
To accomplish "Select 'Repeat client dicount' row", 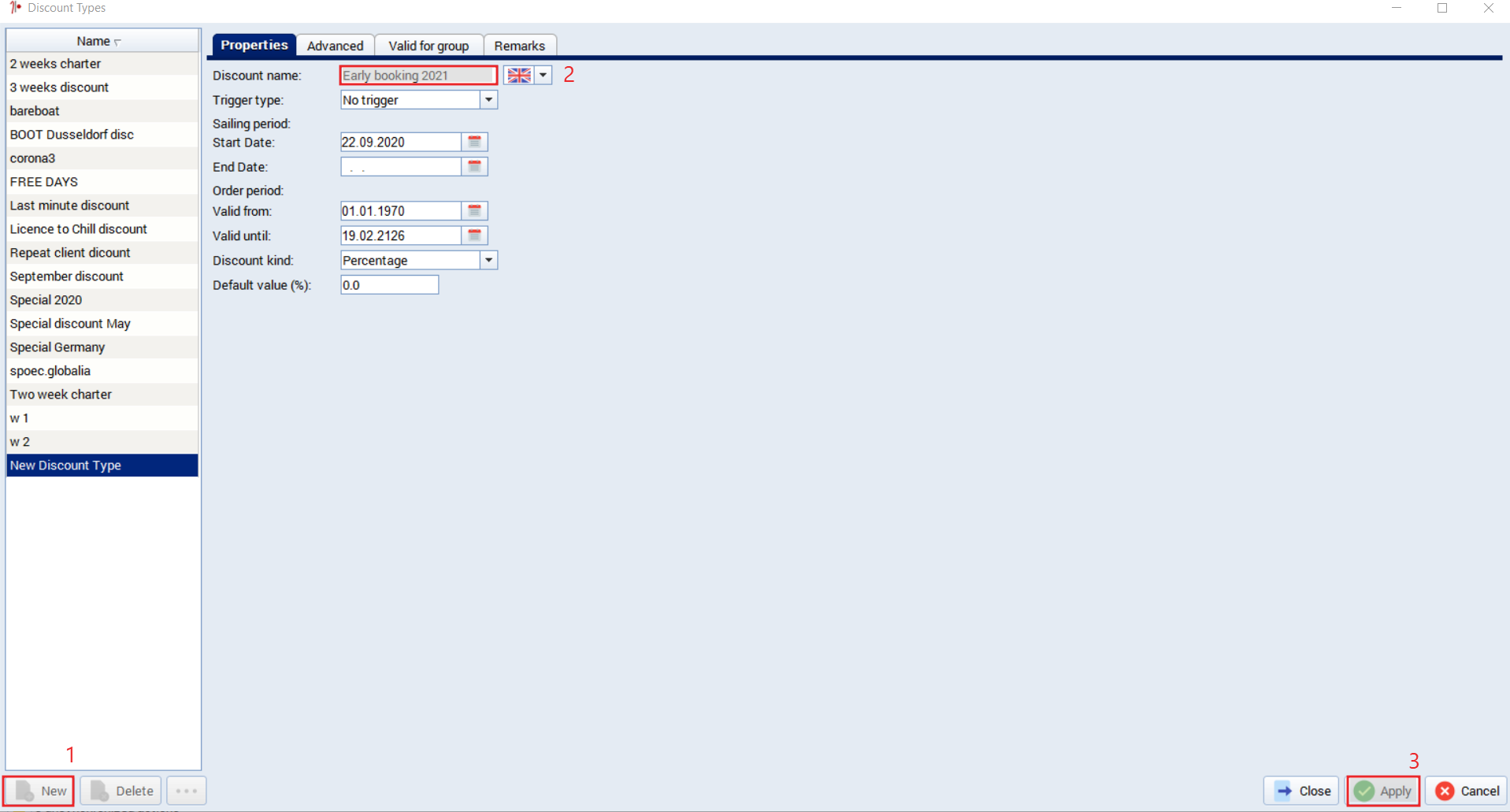I will pos(102,253).
